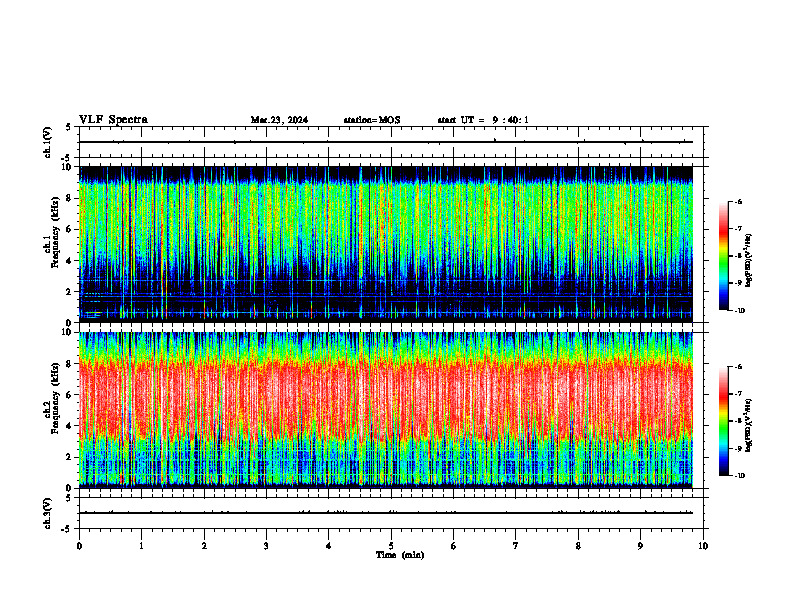Click inside the ch.1 spectrogram panel
The height and width of the screenshot is (612, 792).
click(386, 244)
